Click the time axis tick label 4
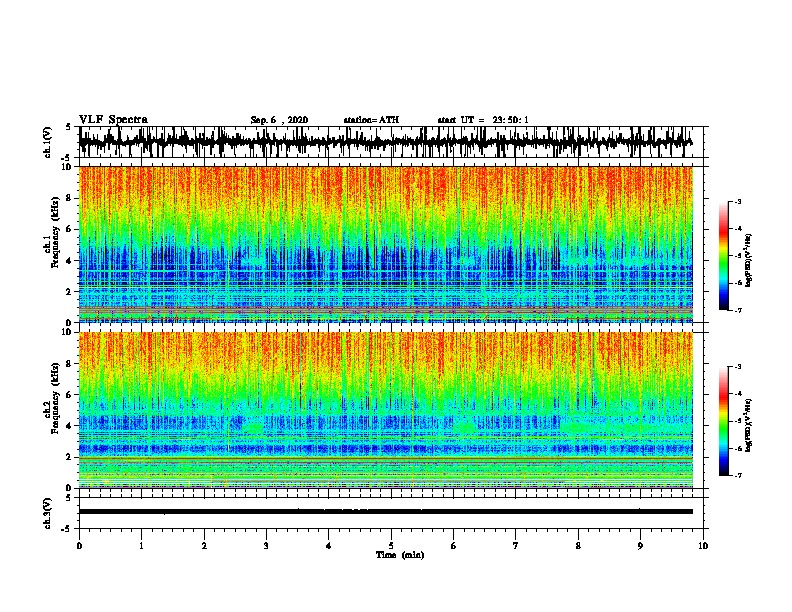Screen dimensions: 792x612 click(329, 546)
